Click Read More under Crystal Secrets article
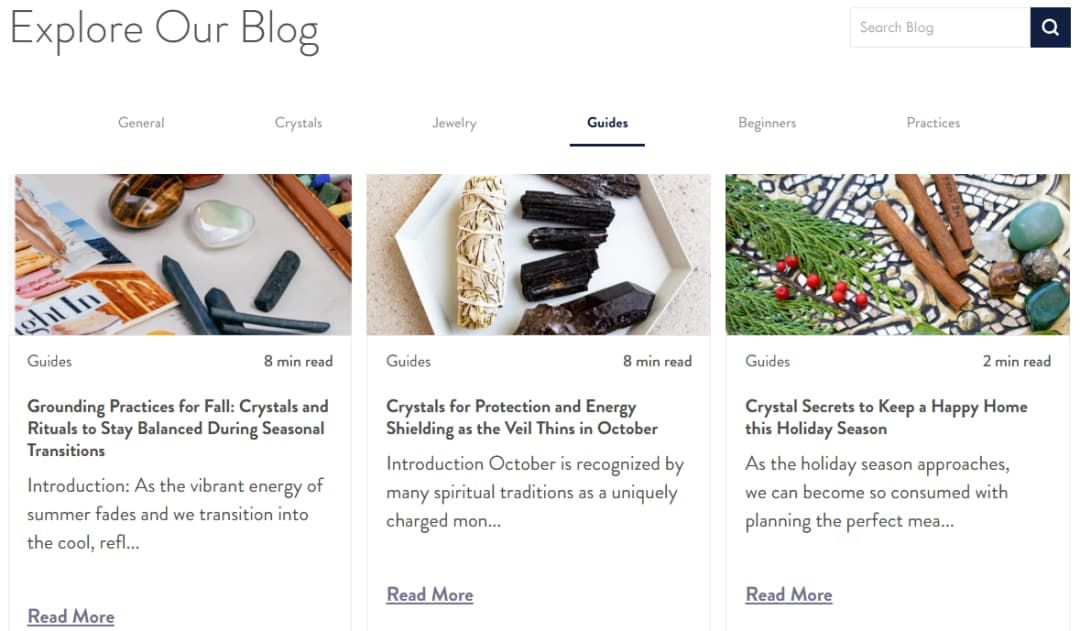 click(x=789, y=594)
